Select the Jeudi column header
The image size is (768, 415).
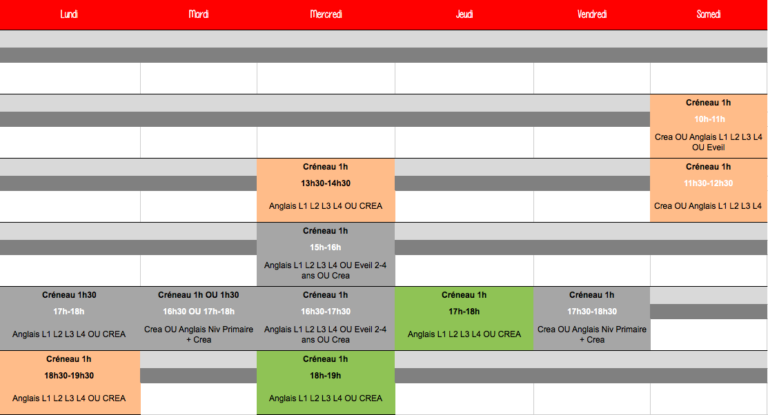(464, 14)
